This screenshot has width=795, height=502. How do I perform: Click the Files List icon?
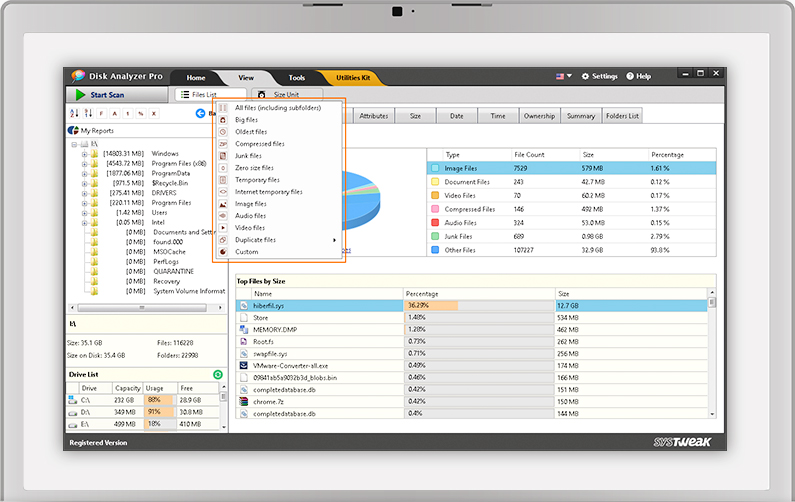click(185, 94)
